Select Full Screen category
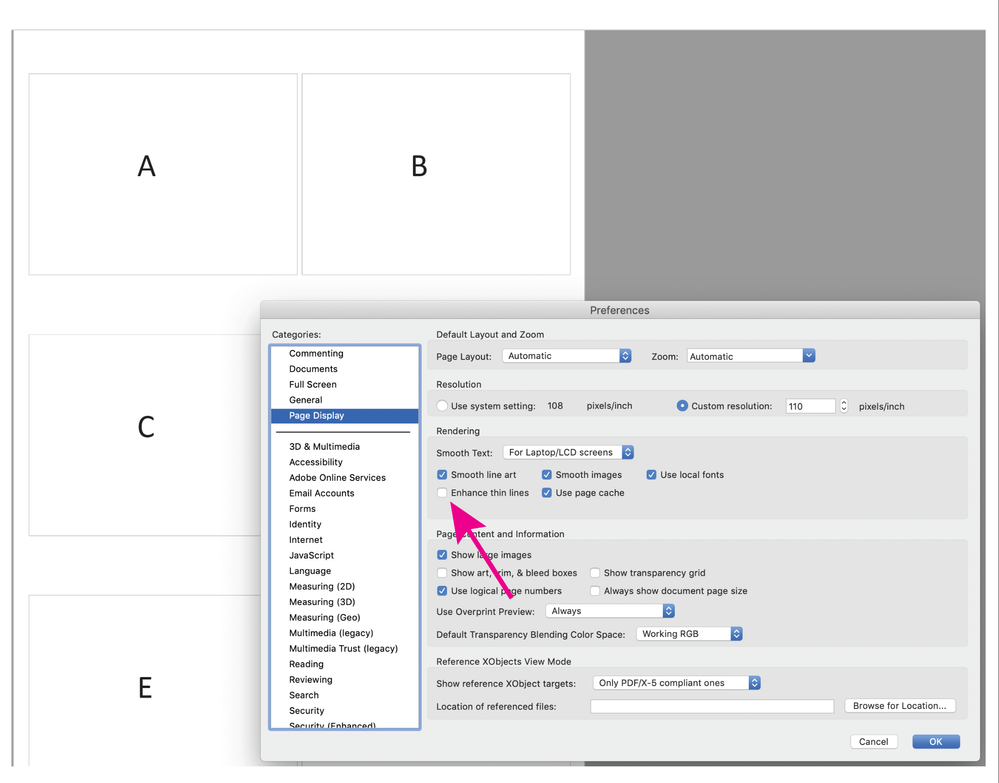This screenshot has height=783, width=999. (x=345, y=384)
